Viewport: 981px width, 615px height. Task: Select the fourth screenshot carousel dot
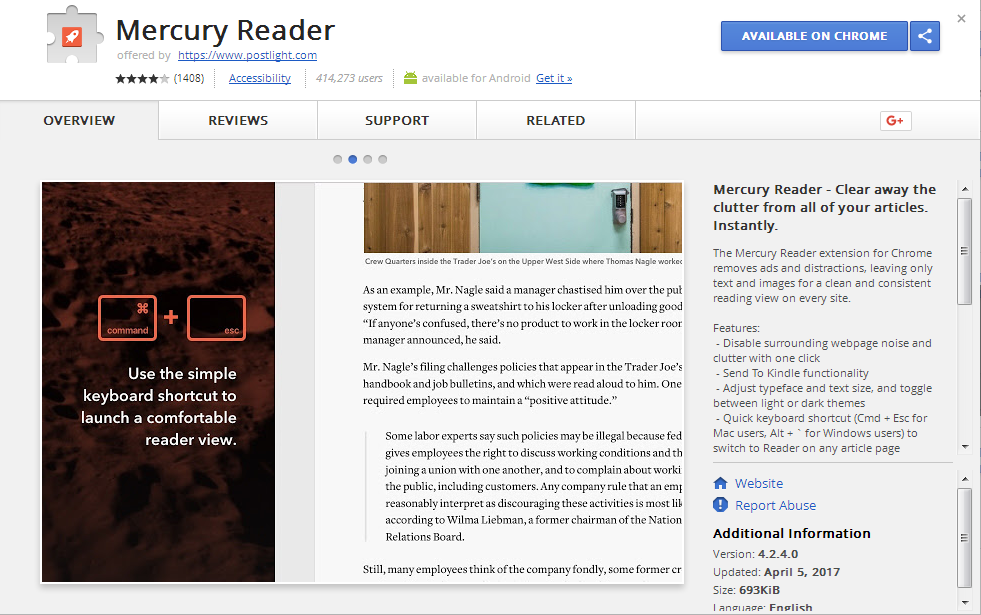[383, 160]
